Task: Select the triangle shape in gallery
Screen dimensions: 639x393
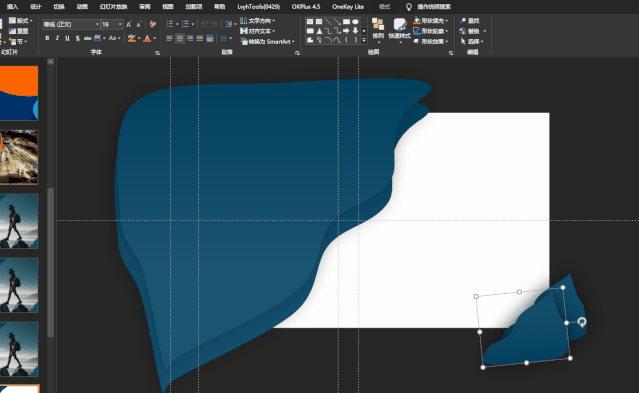Action: (x=320, y=31)
